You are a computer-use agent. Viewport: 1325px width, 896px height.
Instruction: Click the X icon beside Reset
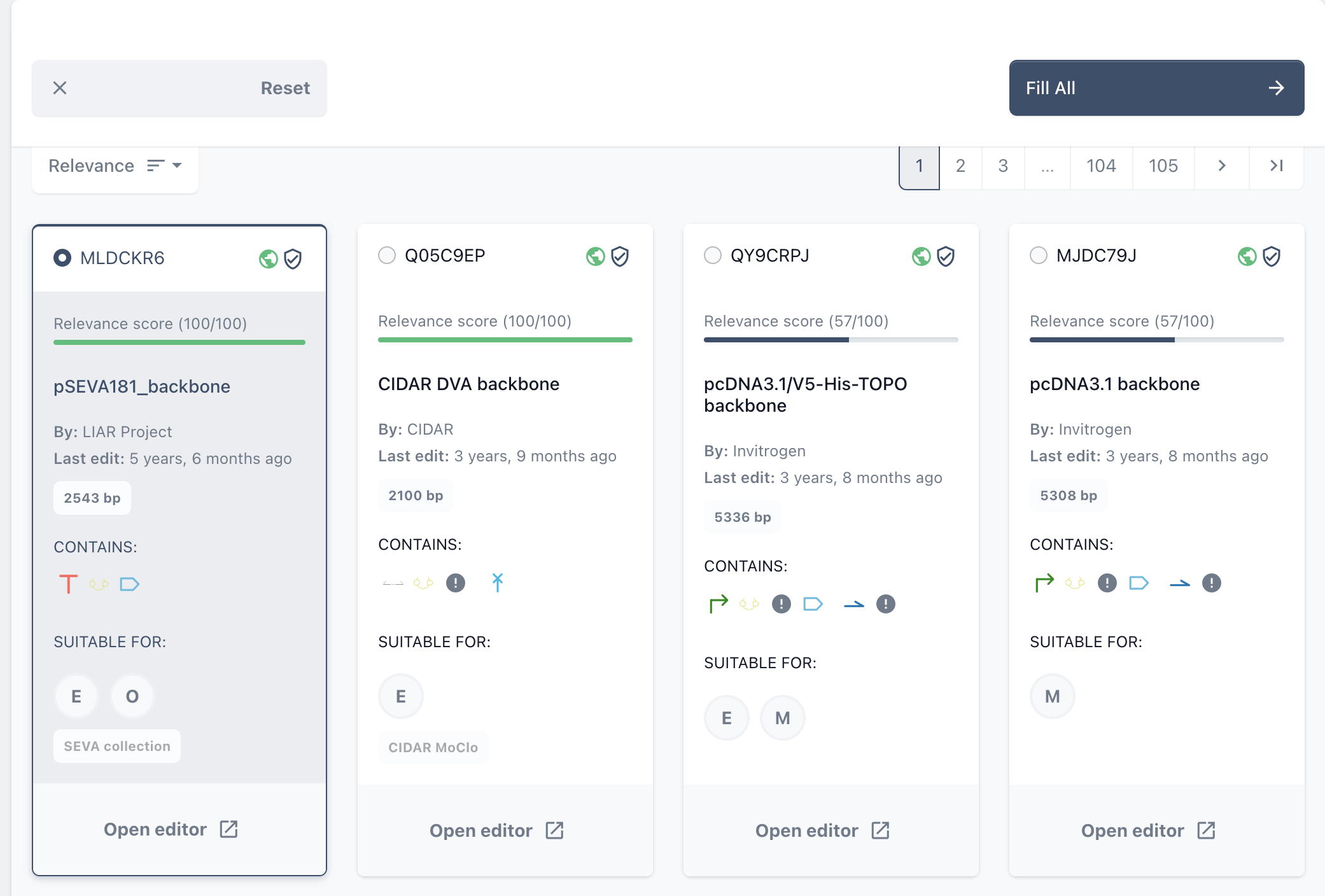[x=60, y=88]
